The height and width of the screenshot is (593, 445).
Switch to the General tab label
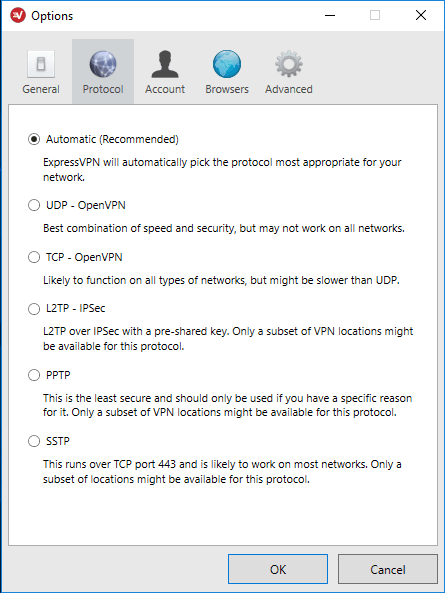(x=41, y=89)
